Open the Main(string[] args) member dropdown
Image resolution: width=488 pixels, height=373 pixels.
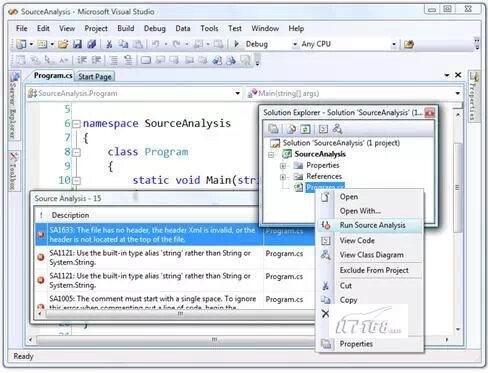458,93
